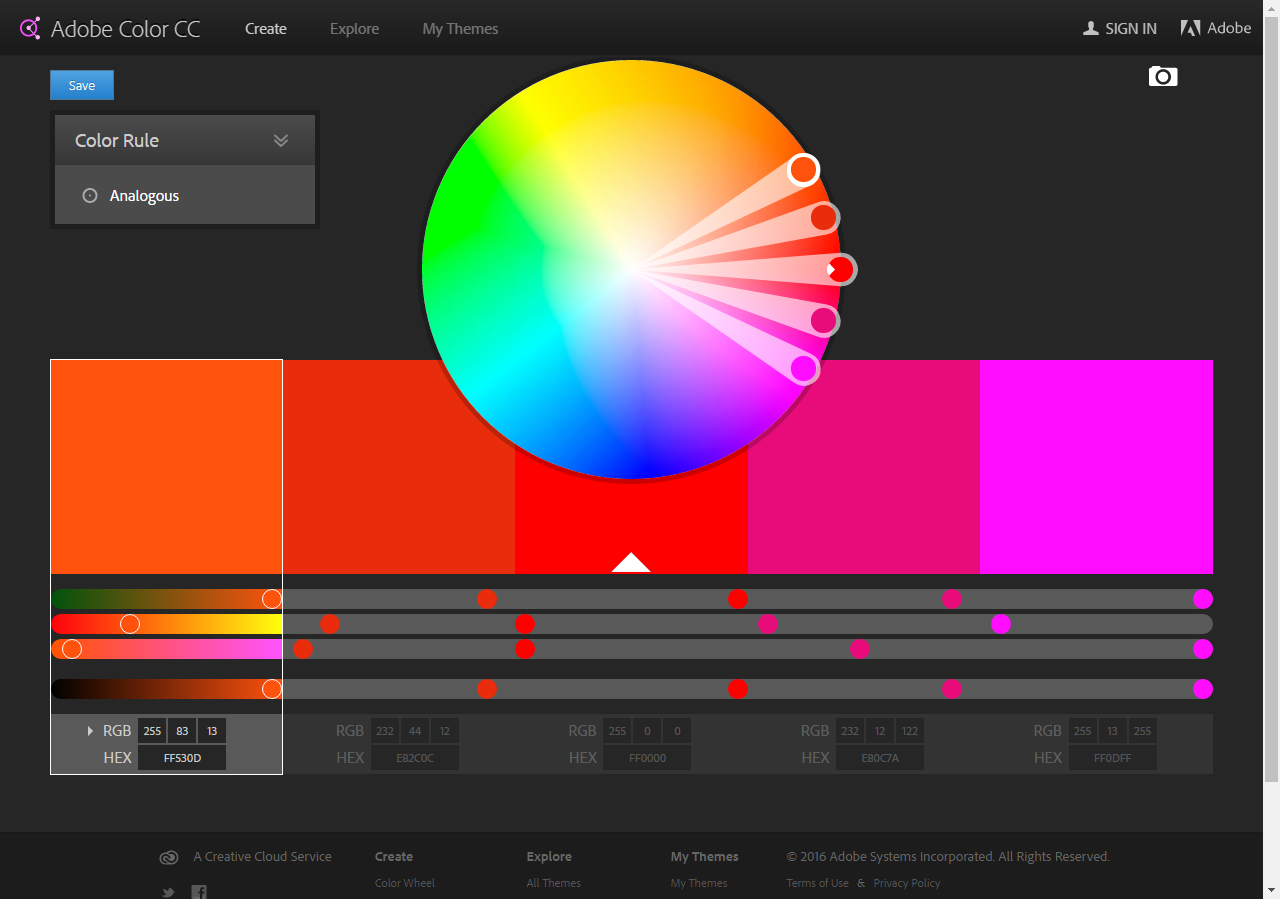The width and height of the screenshot is (1280, 899).
Task: Click the white base color triangle indicator
Action: (631, 563)
